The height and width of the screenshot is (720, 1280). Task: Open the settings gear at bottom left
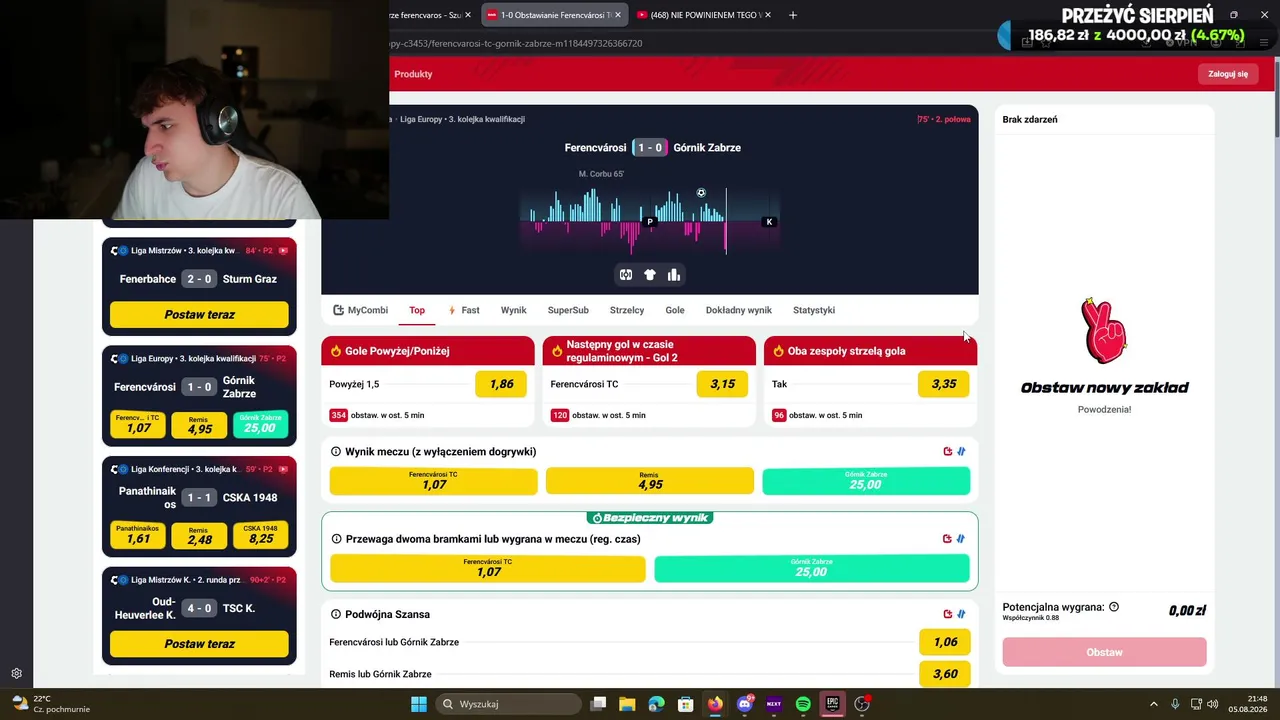pyautogui.click(x=16, y=674)
